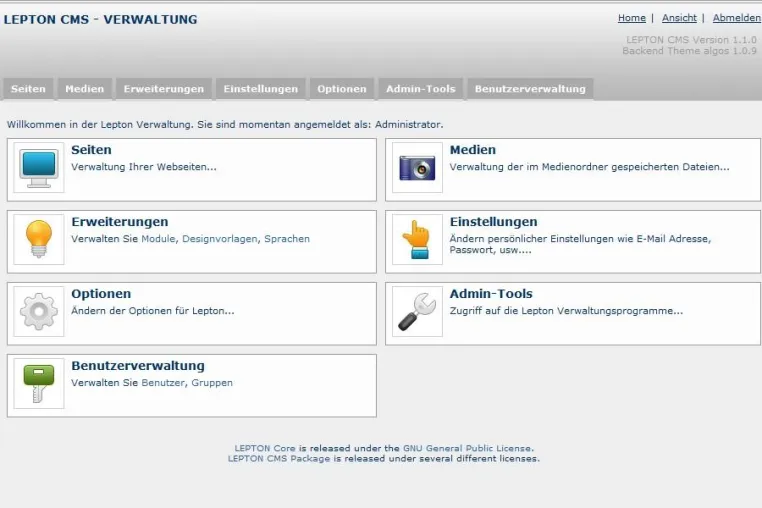Click the Seiten panel heading
The width and height of the screenshot is (762, 508).
coord(91,150)
